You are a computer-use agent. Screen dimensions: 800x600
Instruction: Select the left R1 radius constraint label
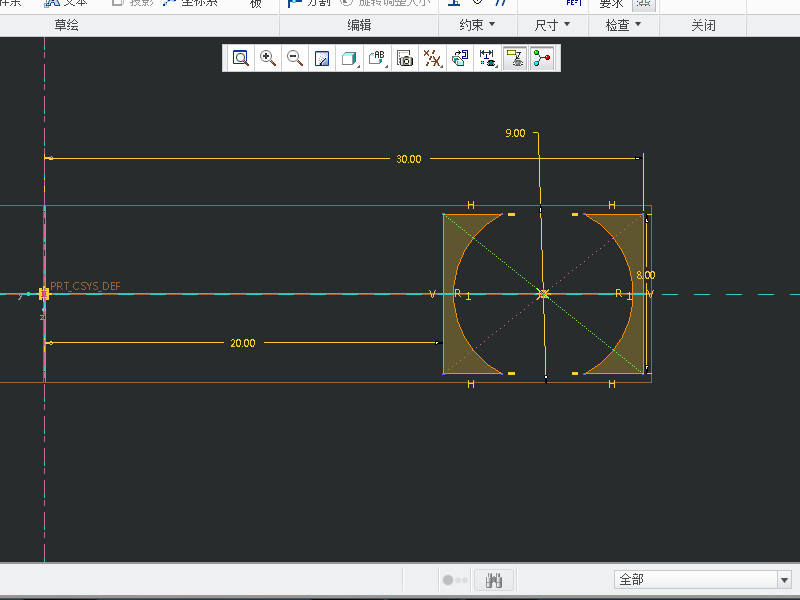(462, 294)
